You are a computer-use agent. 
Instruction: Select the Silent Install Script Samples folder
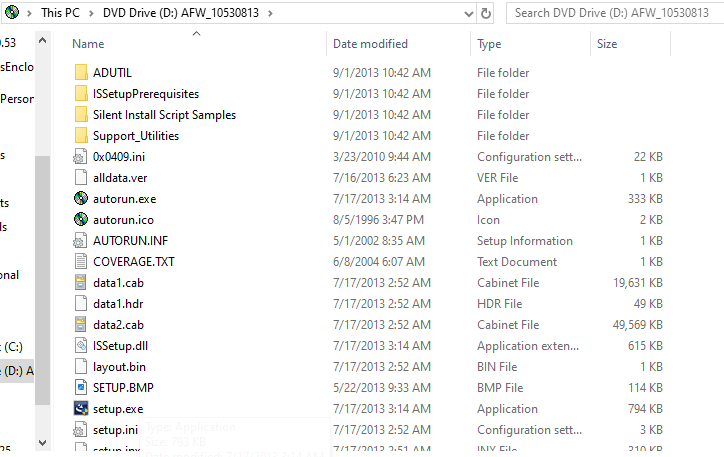(164, 114)
